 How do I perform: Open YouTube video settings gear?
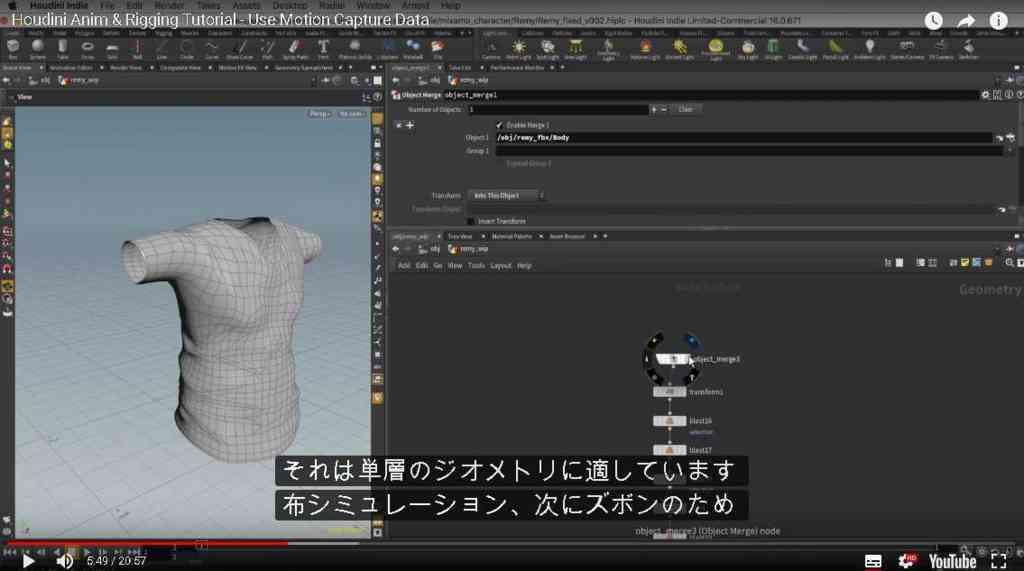[907, 561]
